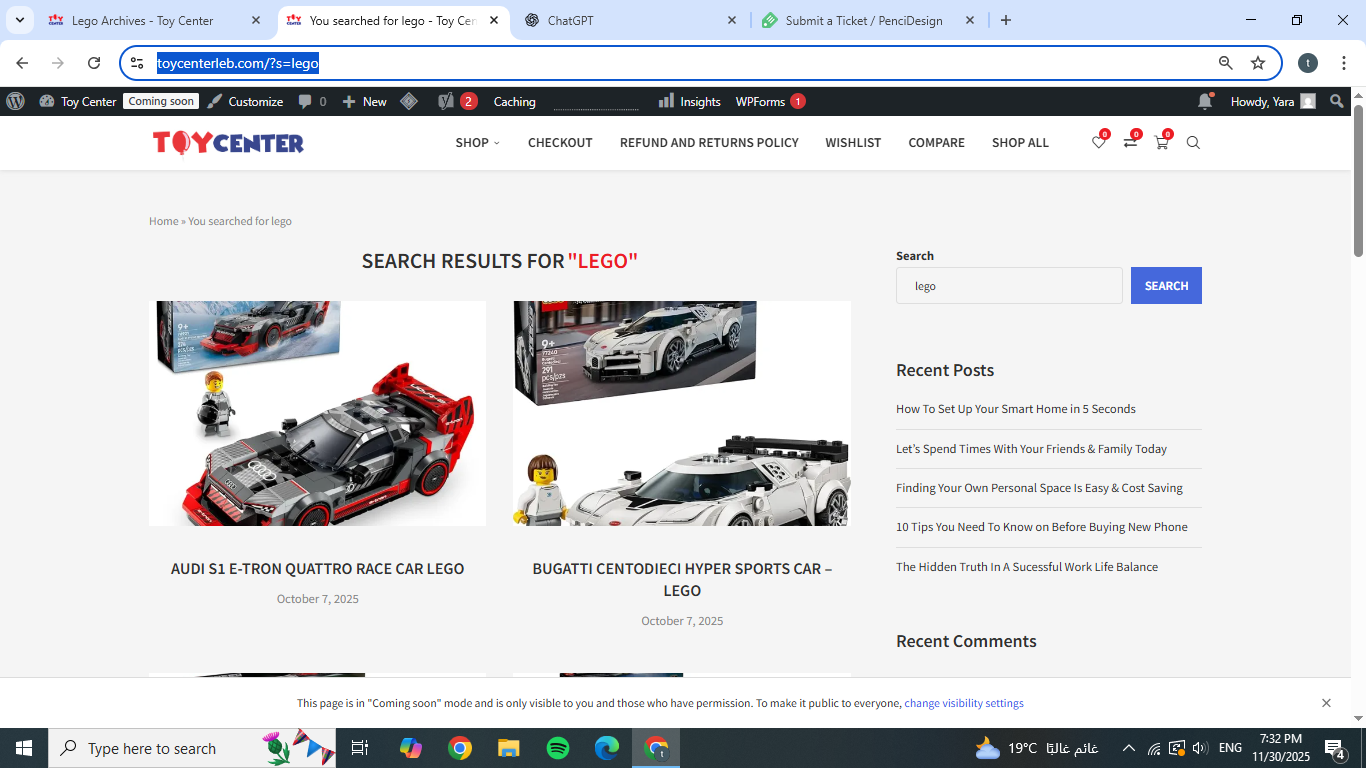Image resolution: width=1366 pixels, height=768 pixels.
Task: Click the Yoast SEO icon in admin bar
Action: click(446, 101)
